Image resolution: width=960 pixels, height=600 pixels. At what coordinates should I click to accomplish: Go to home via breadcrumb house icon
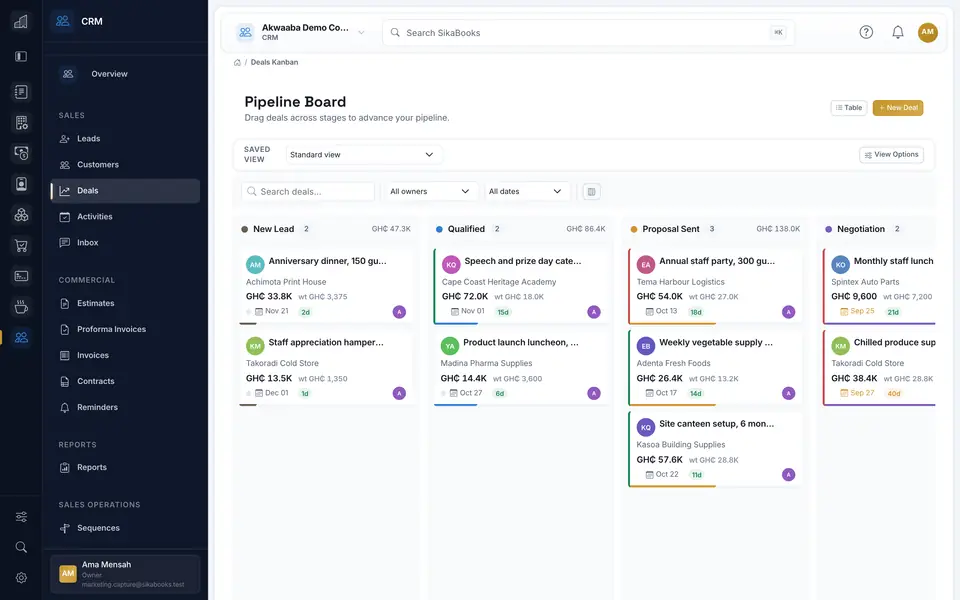237,62
